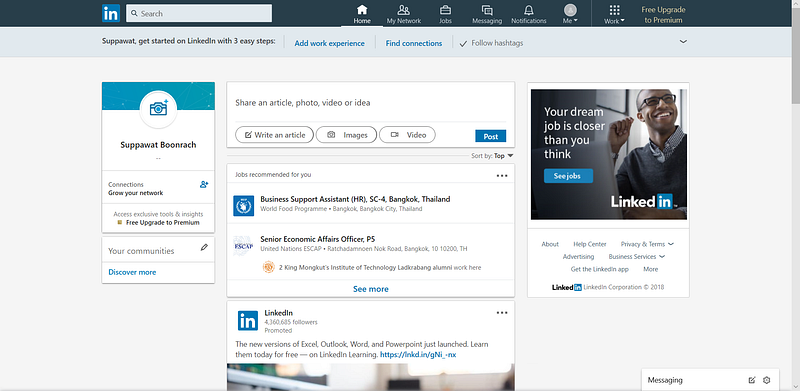
Task: Open the Jobs tab
Action: click(x=445, y=14)
